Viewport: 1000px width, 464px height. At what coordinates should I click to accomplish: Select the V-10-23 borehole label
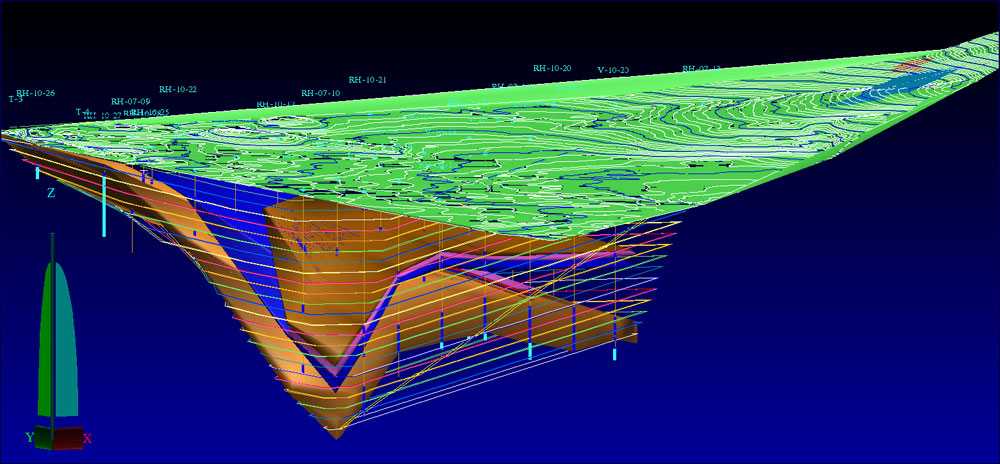coord(612,70)
